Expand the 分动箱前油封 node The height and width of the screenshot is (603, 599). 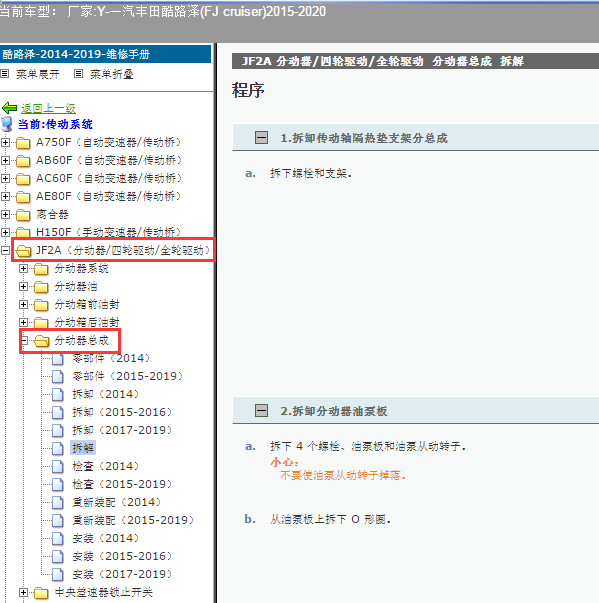[x=23, y=305]
